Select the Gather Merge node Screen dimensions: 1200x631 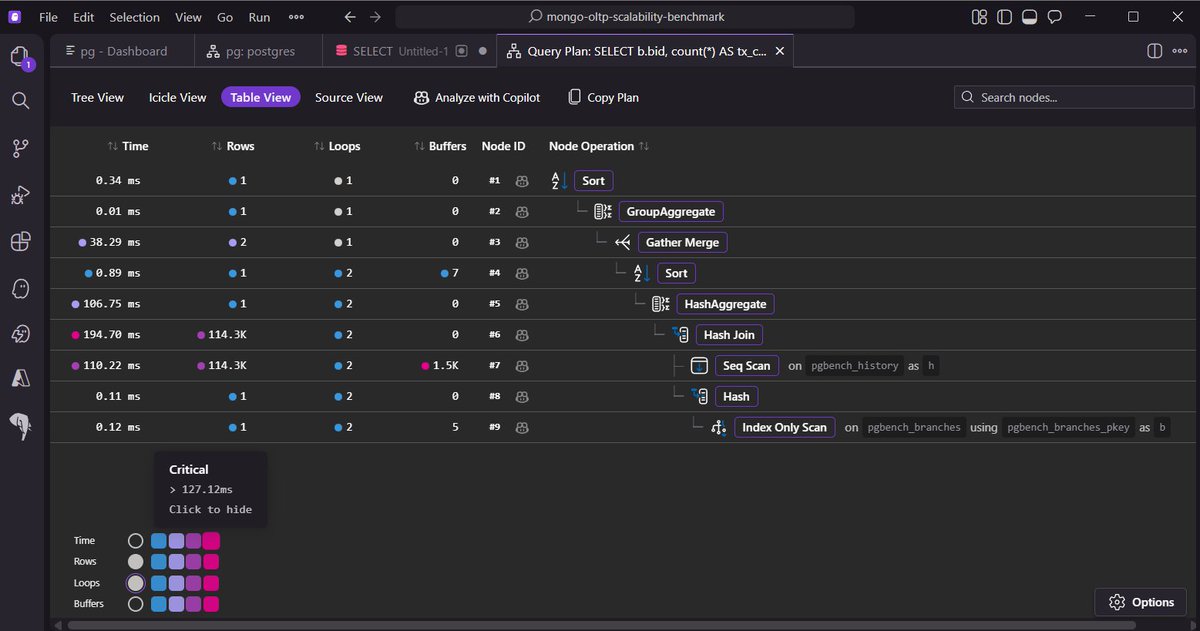(x=682, y=242)
